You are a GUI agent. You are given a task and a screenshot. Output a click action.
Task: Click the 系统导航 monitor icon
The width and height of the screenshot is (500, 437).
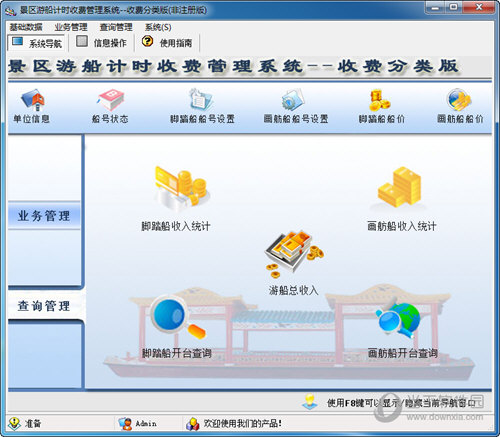[18, 42]
